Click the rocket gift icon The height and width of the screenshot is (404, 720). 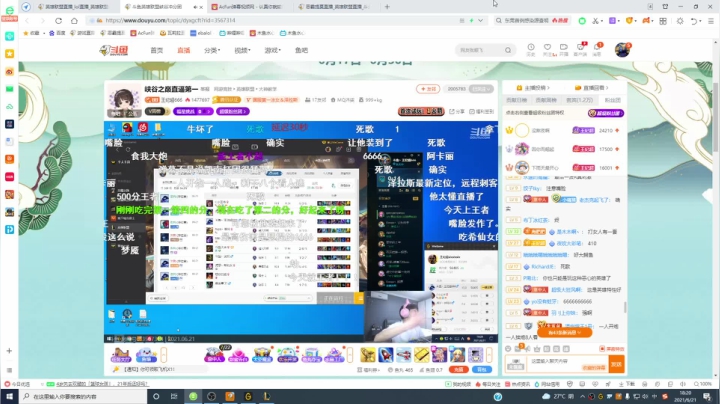tap(386, 355)
